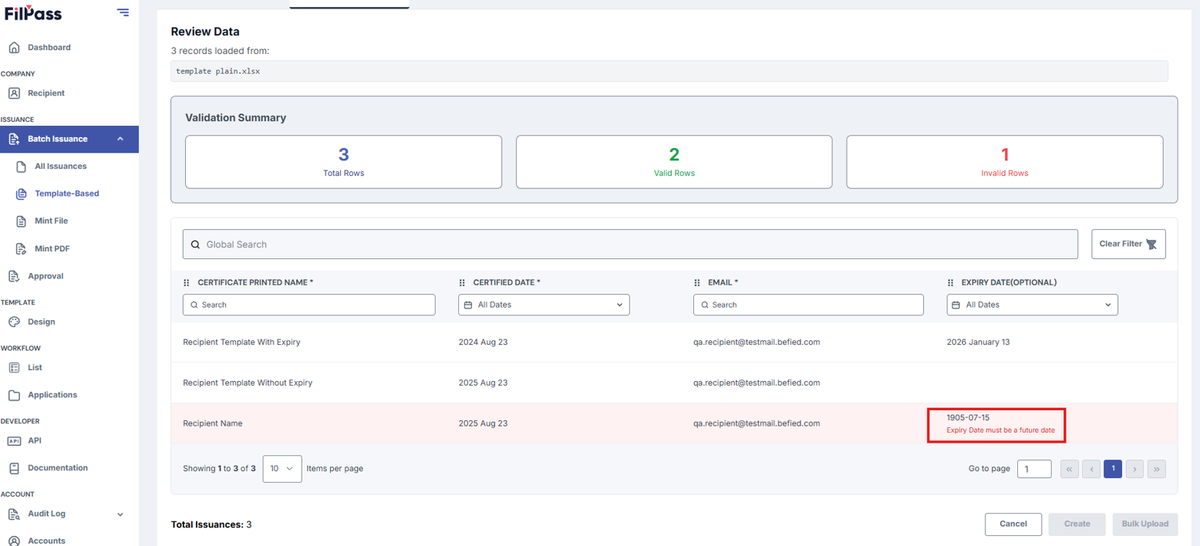Go to All Issuances
Screen dimensions: 1200x546
click(60, 166)
